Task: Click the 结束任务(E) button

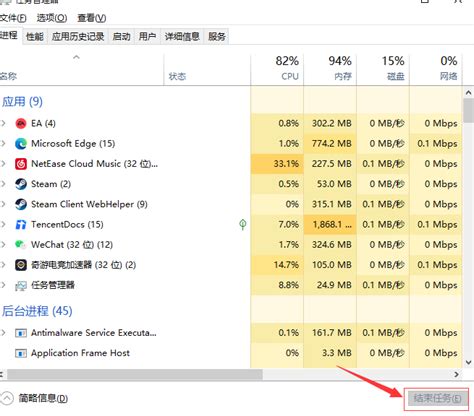Action: pyautogui.click(x=437, y=398)
